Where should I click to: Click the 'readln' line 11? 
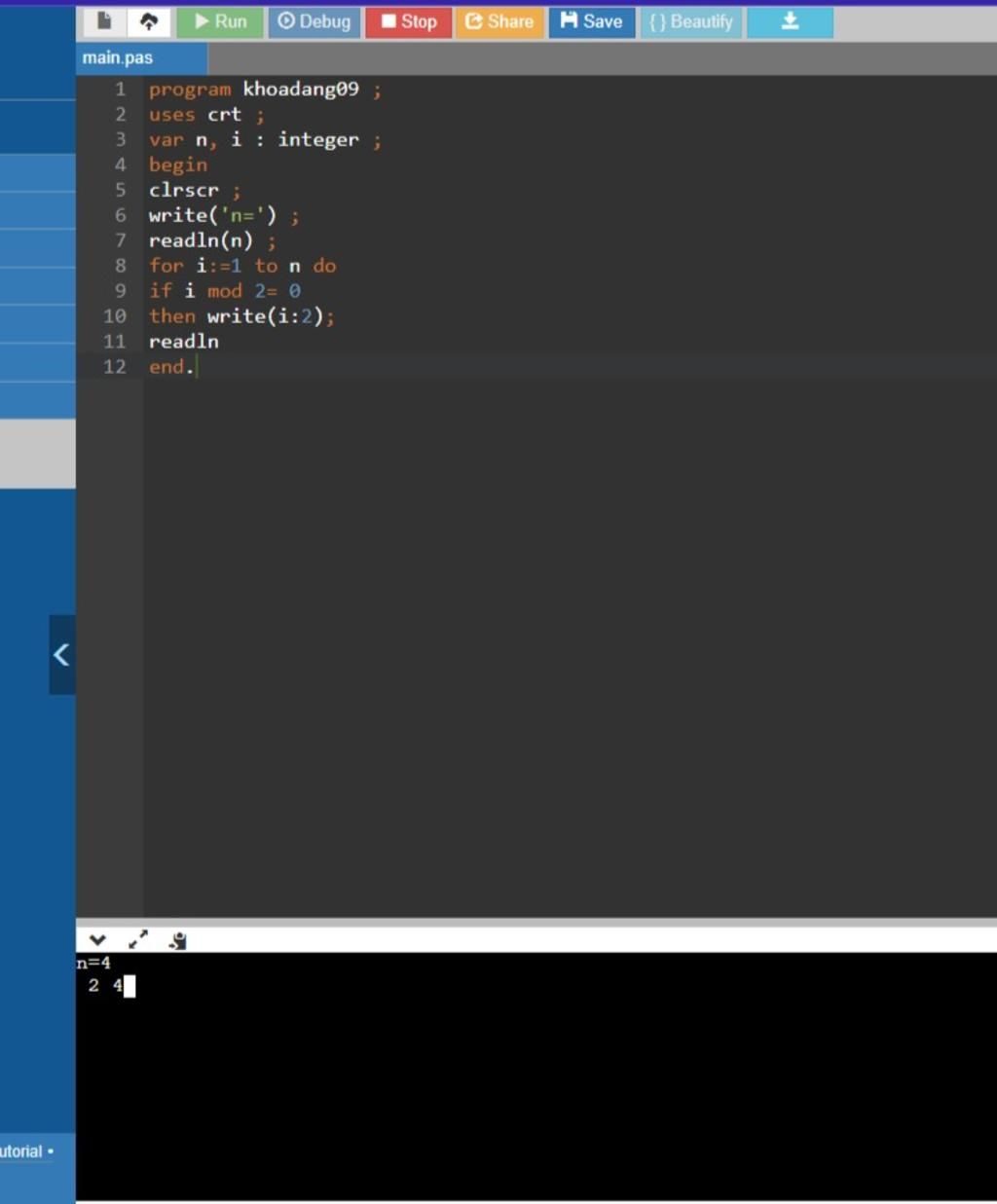184,343
